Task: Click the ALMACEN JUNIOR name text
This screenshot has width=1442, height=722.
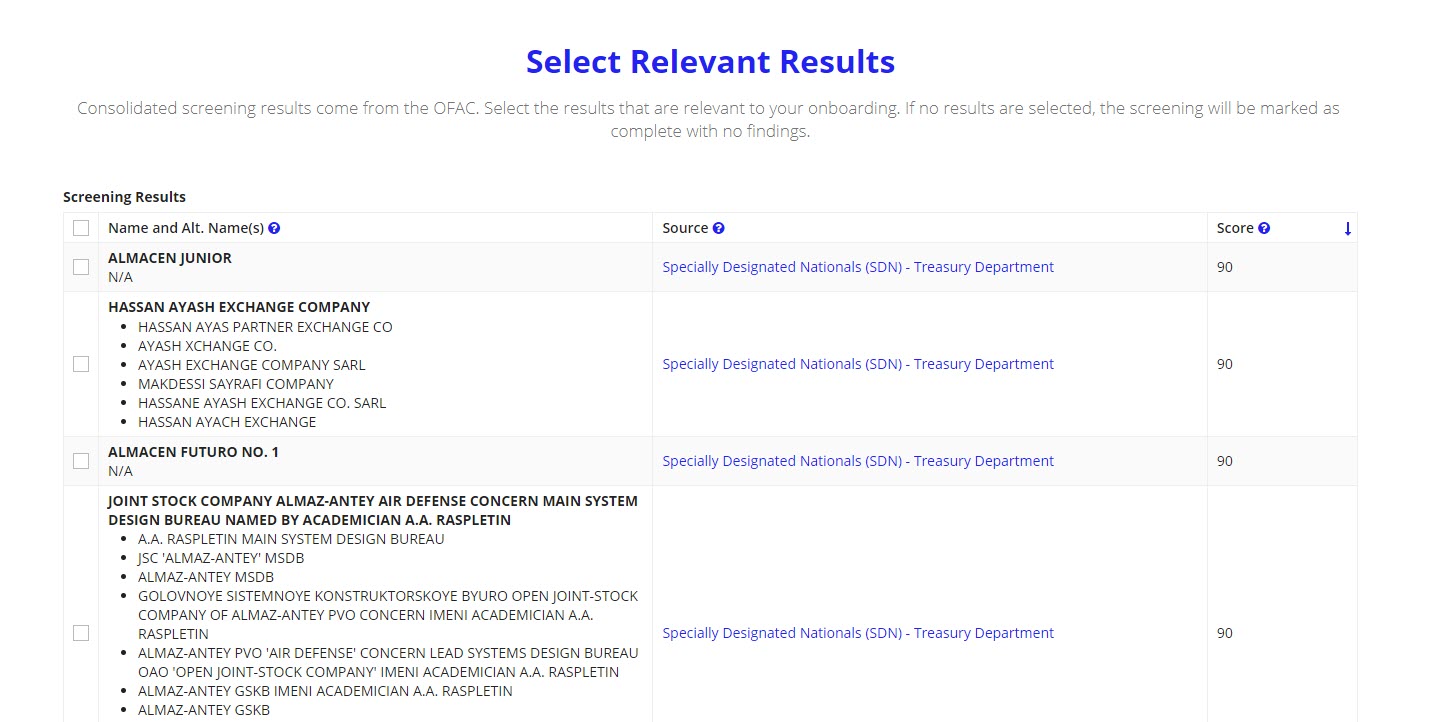Action: coord(169,257)
